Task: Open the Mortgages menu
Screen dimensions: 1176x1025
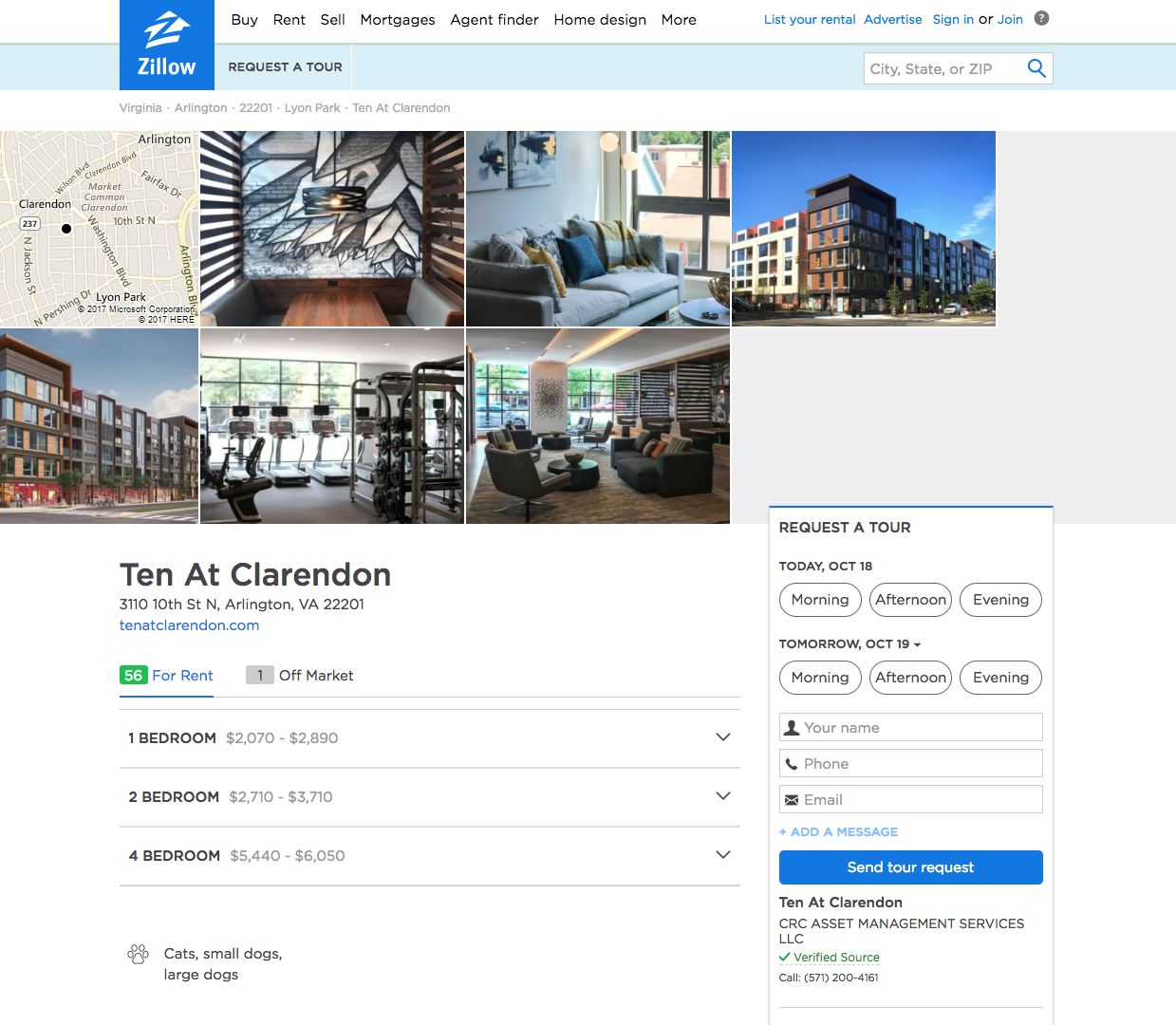Action: [x=398, y=19]
